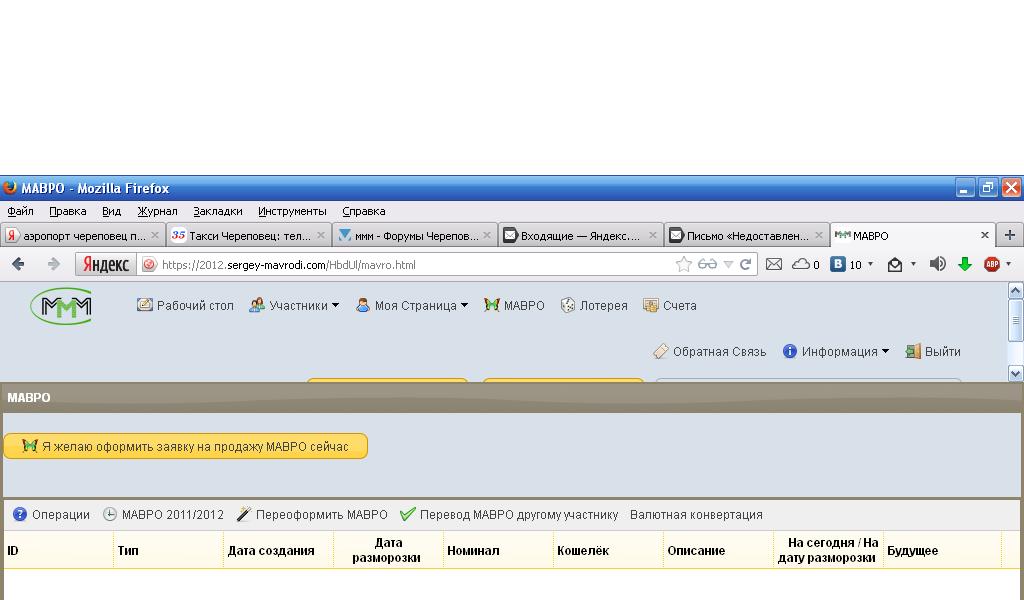Go to Рабочий стол page

pos(185,305)
